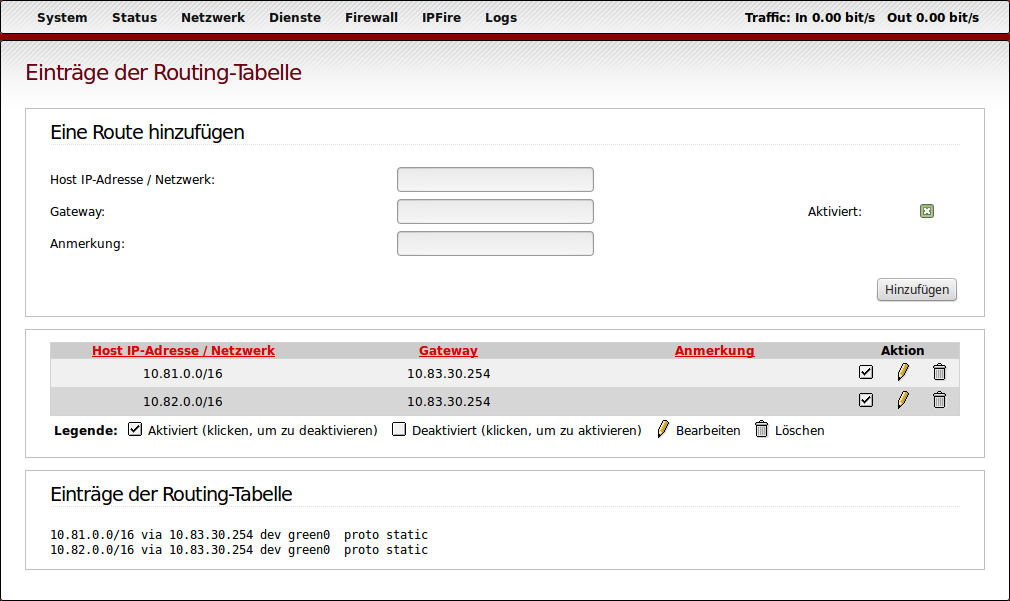Open the Dienste menu
The height and width of the screenshot is (601, 1010).
[295, 17]
